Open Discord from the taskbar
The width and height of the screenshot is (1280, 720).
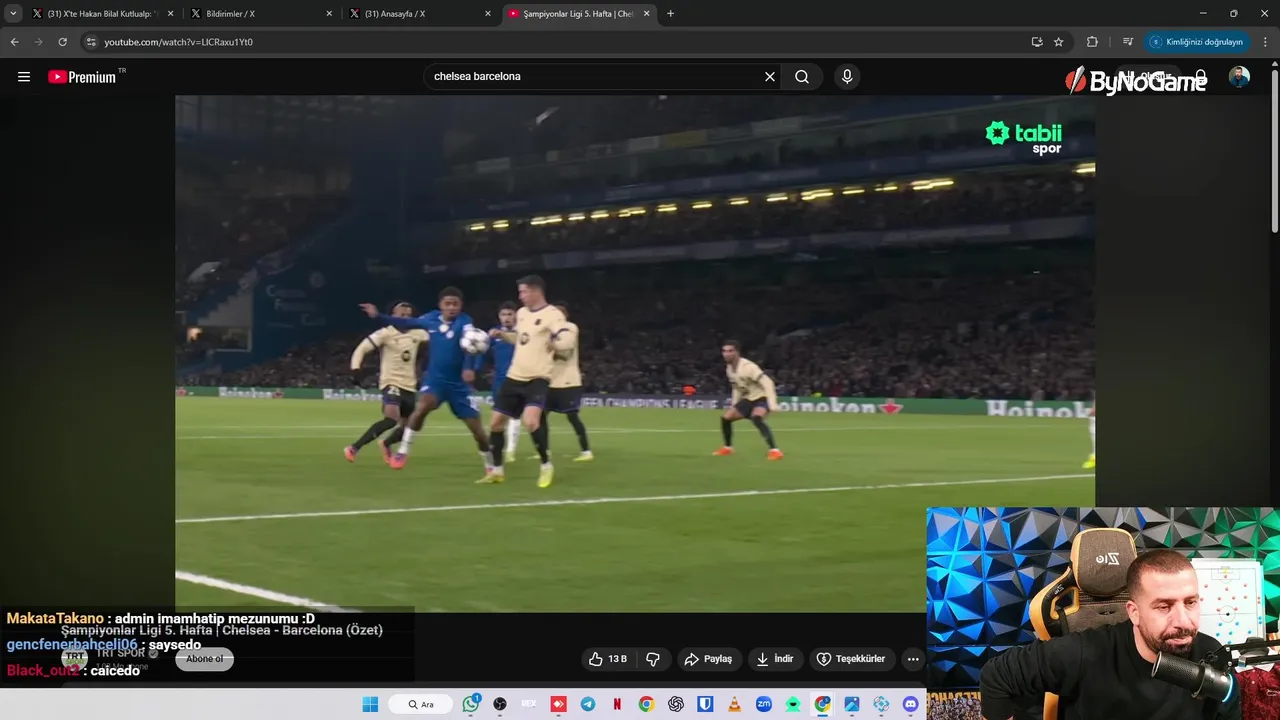pos(910,704)
